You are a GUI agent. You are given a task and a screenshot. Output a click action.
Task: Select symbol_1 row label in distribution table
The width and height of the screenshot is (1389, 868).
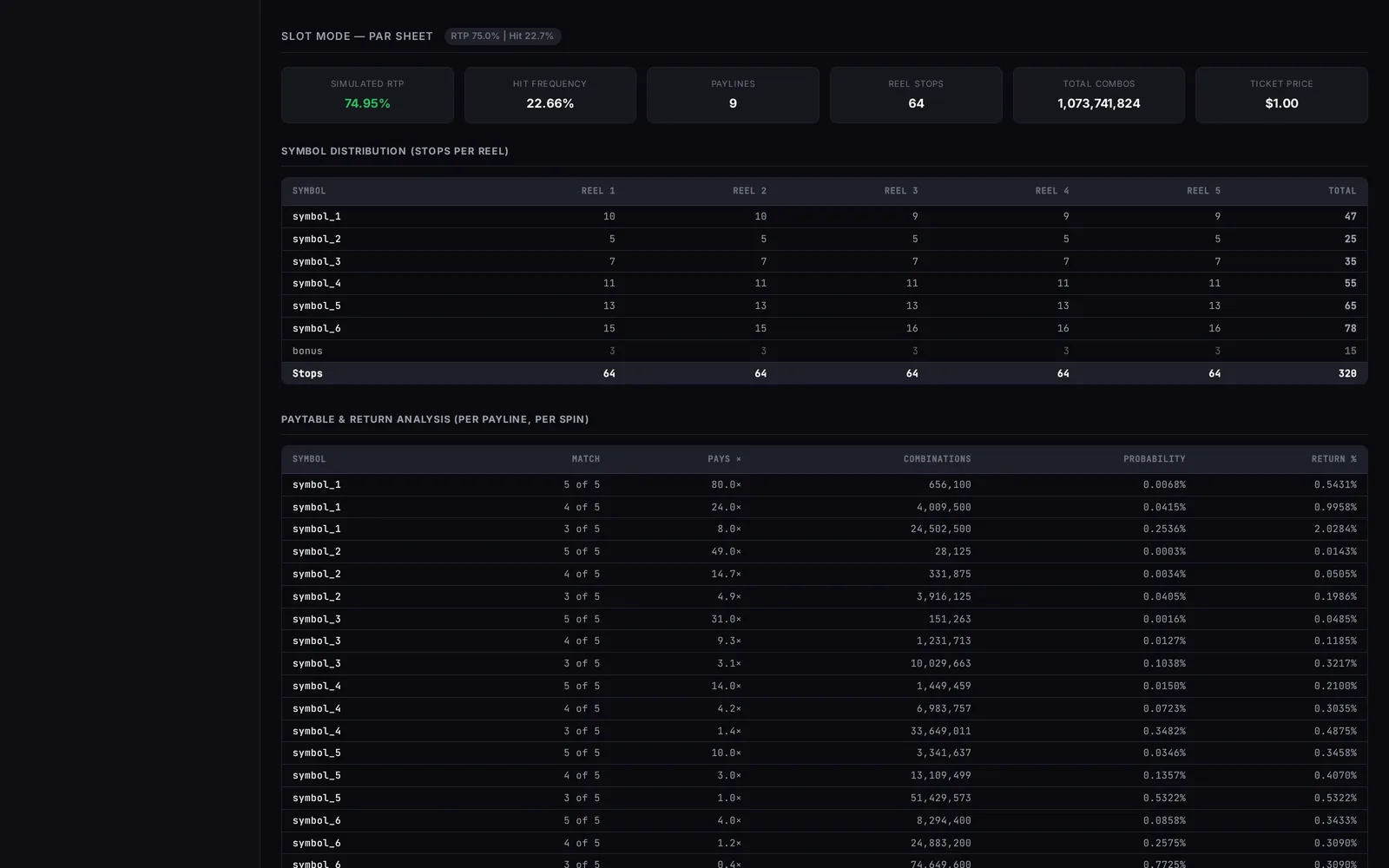point(317,216)
